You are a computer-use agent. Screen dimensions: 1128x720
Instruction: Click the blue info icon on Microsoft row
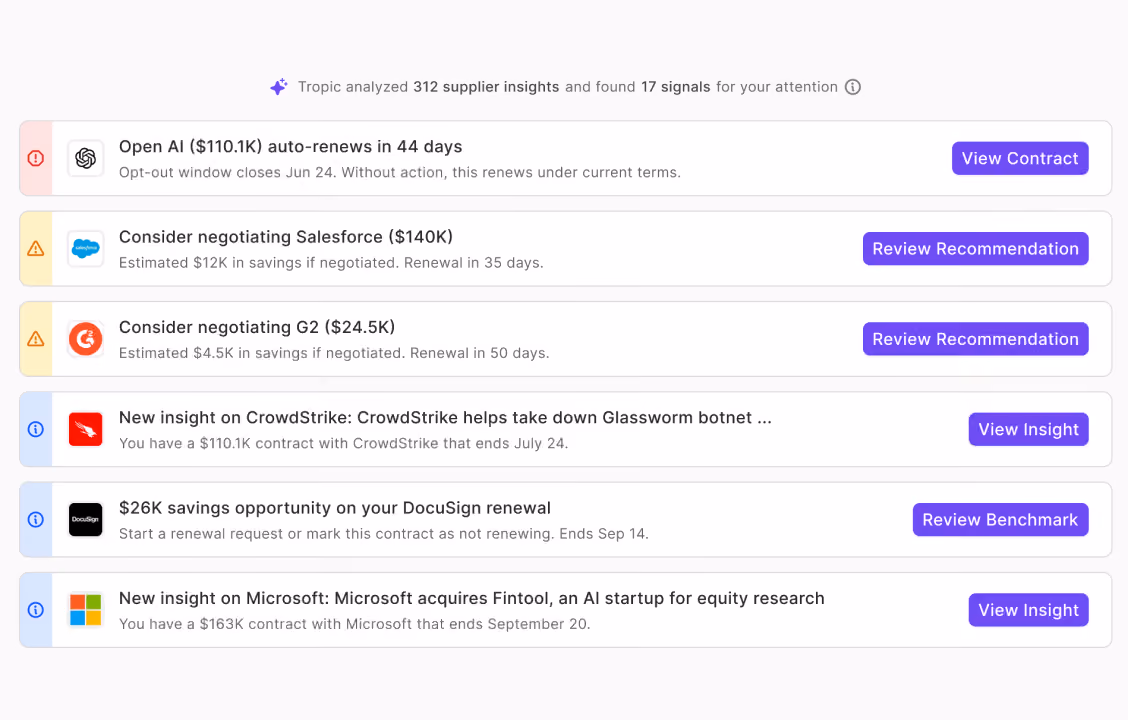[x=35, y=610]
